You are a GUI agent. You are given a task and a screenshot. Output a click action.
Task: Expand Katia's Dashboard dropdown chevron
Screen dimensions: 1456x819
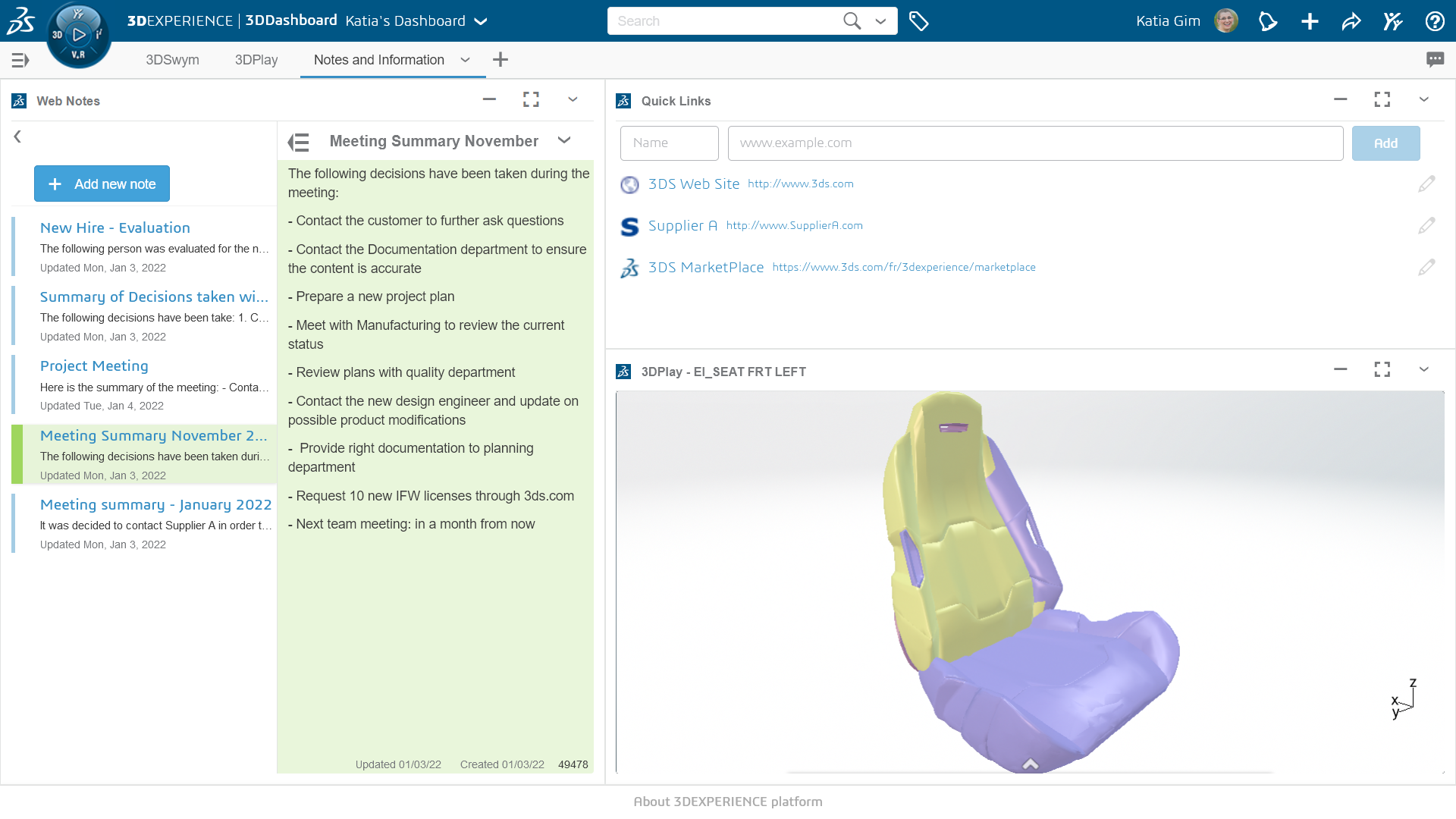(481, 21)
